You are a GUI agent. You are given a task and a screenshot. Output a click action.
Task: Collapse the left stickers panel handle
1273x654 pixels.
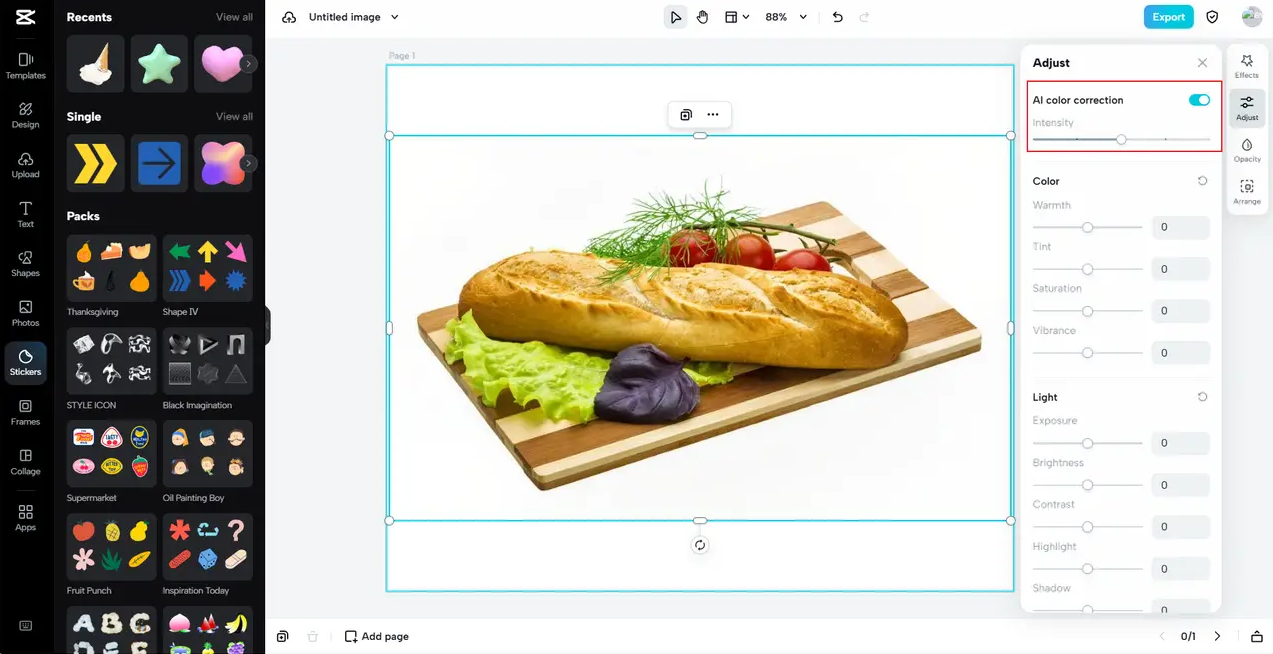268,326
